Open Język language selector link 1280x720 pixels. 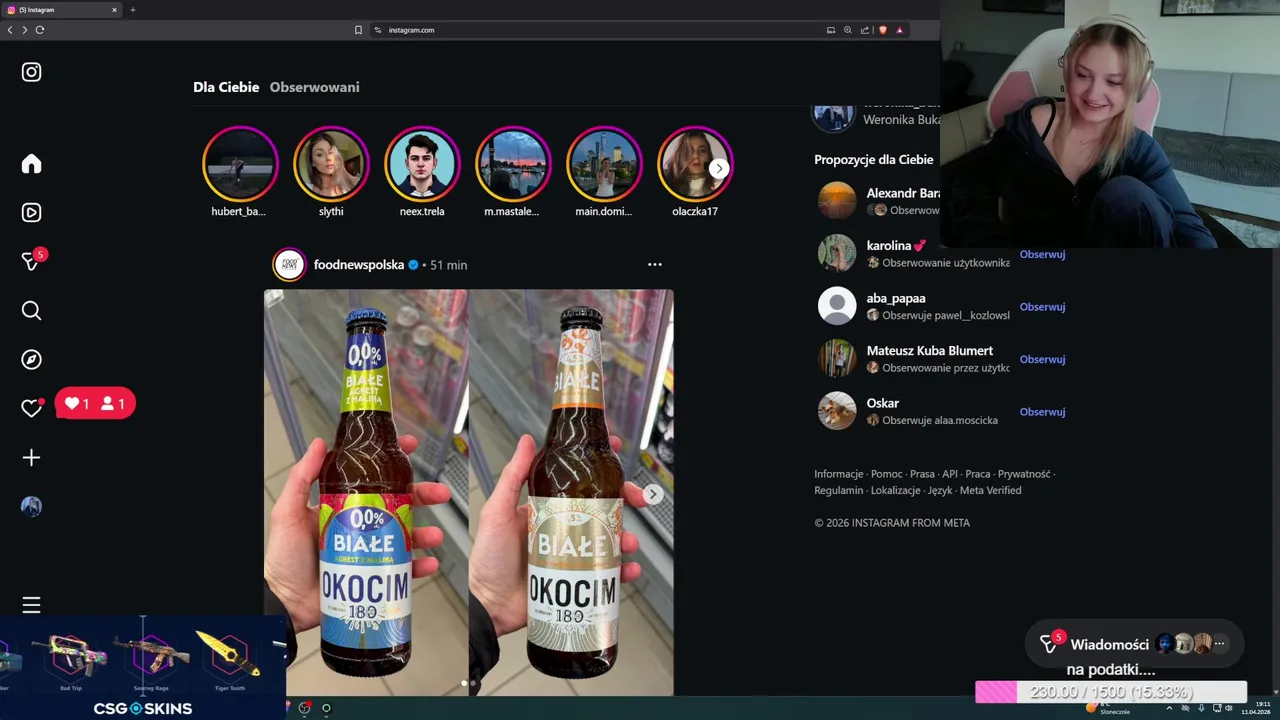pyautogui.click(x=940, y=490)
